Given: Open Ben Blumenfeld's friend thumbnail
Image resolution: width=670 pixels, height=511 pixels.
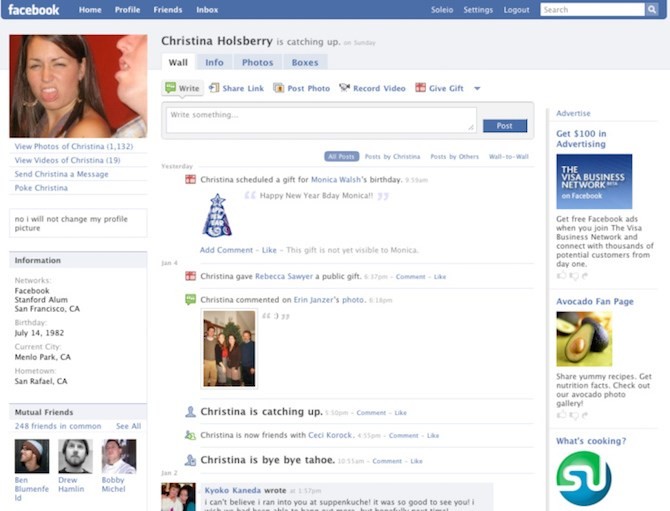Looking at the screenshot, I should [x=32, y=456].
